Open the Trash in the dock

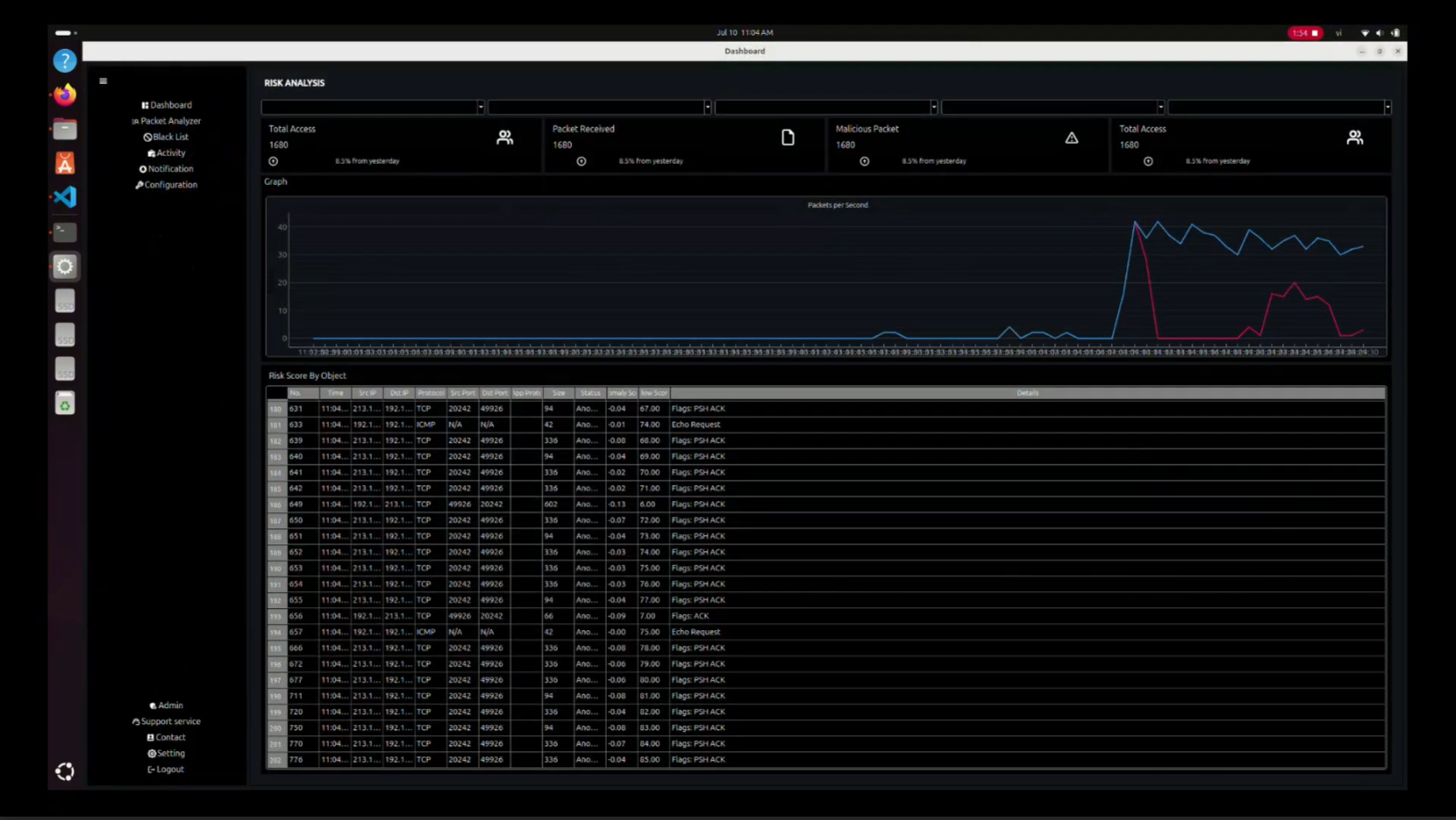pyautogui.click(x=65, y=404)
